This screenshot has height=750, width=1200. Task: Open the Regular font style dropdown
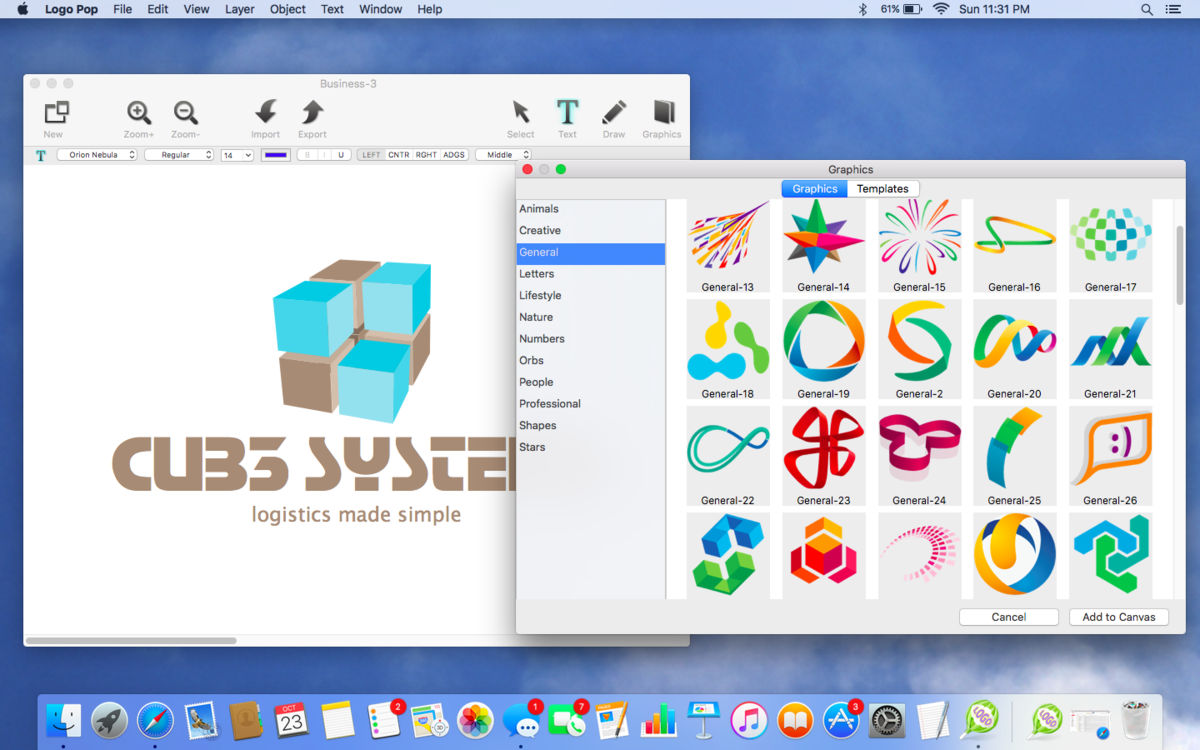pyautogui.click(x=179, y=155)
